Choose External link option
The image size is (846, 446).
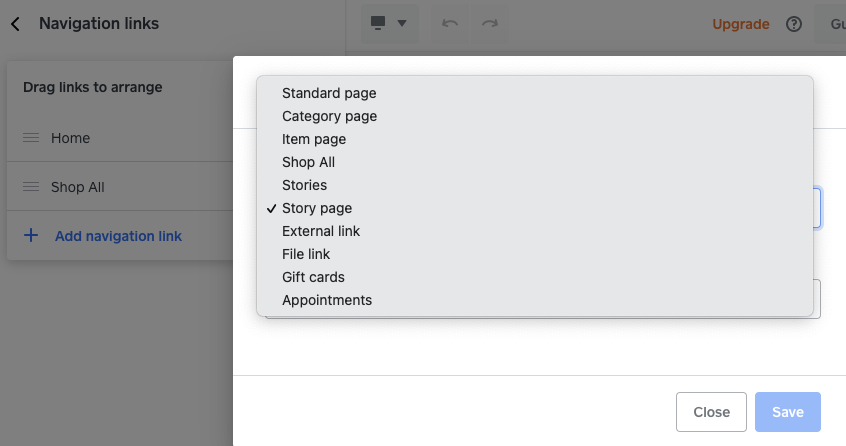click(321, 231)
